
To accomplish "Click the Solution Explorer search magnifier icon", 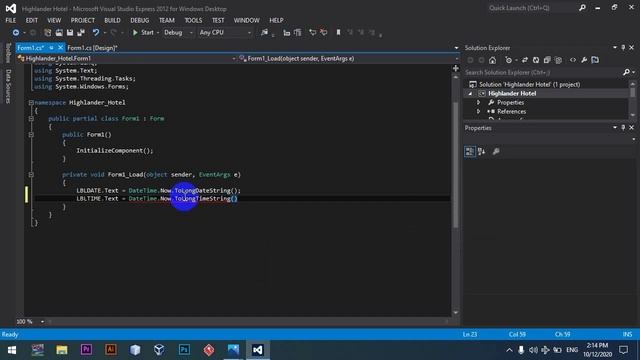I will [x=627, y=72].
